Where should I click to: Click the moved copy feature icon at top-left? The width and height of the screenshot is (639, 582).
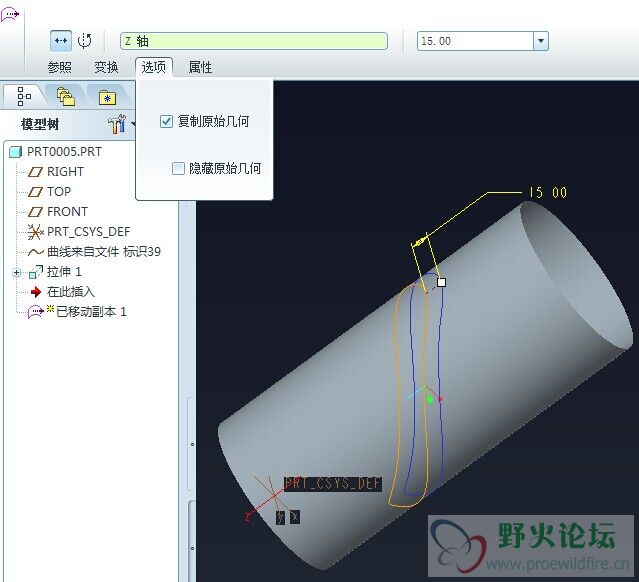(x=10, y=14)
